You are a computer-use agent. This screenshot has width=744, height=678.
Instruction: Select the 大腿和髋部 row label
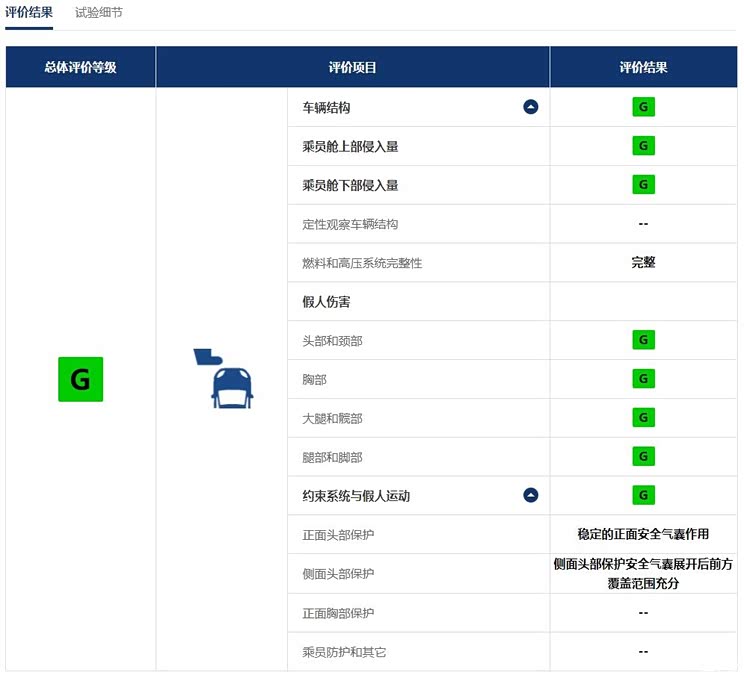point(332,418)
